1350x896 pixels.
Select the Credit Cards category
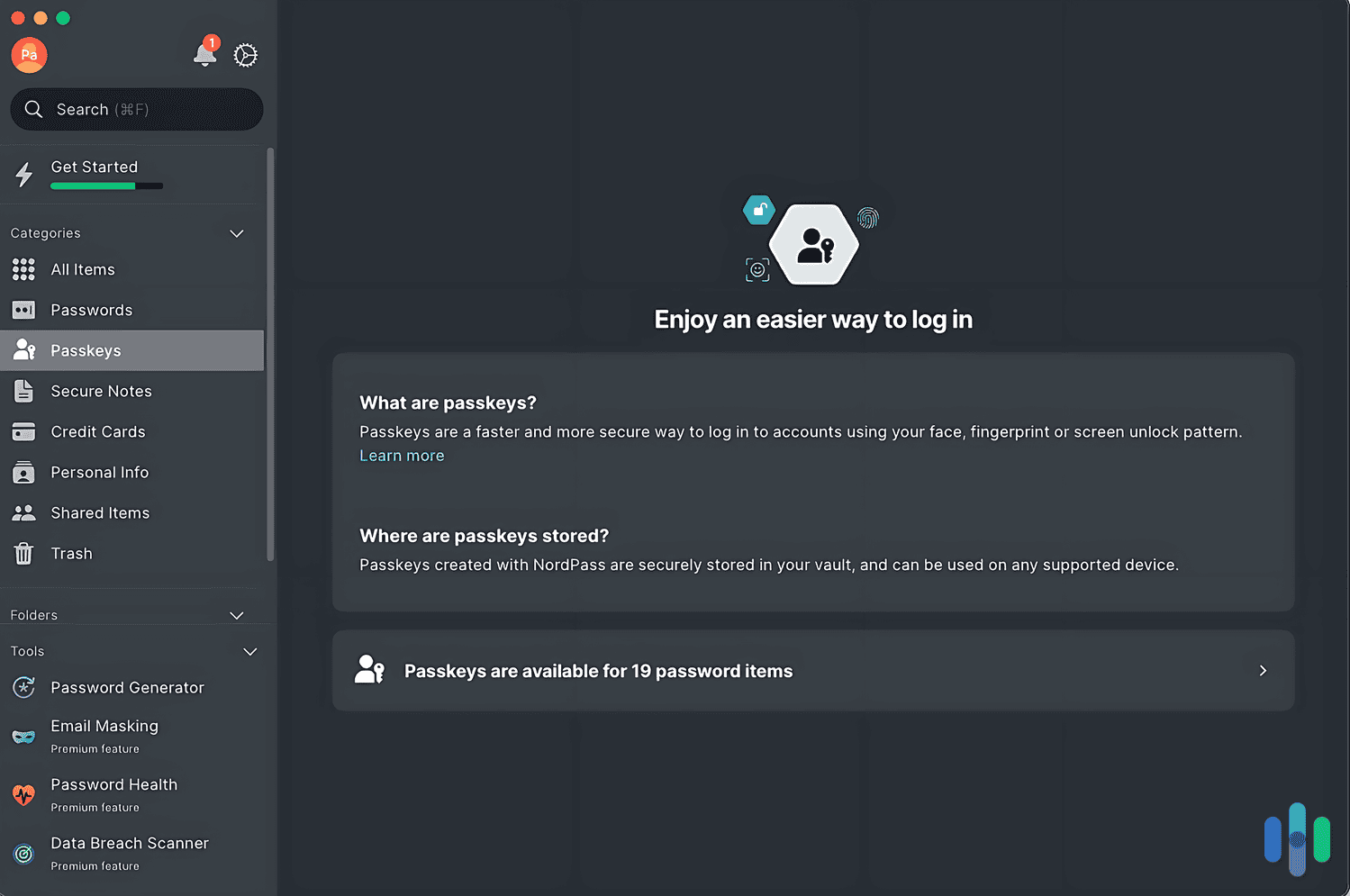pyautogui.click(x=98, y=431)
